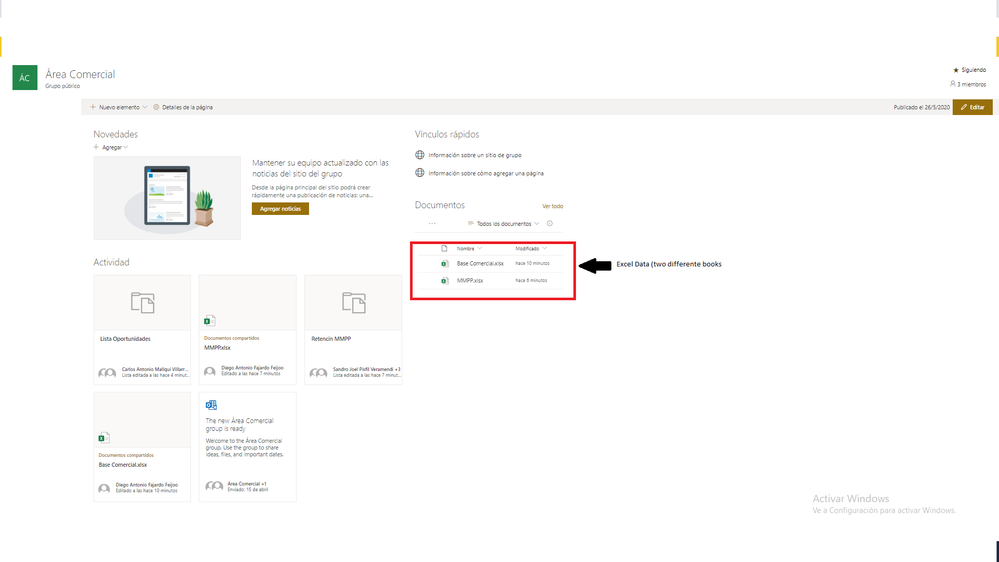Open the Nuevo elemento dropdown
This screenshot has width=999, height=562.
(x=119, y=107)
